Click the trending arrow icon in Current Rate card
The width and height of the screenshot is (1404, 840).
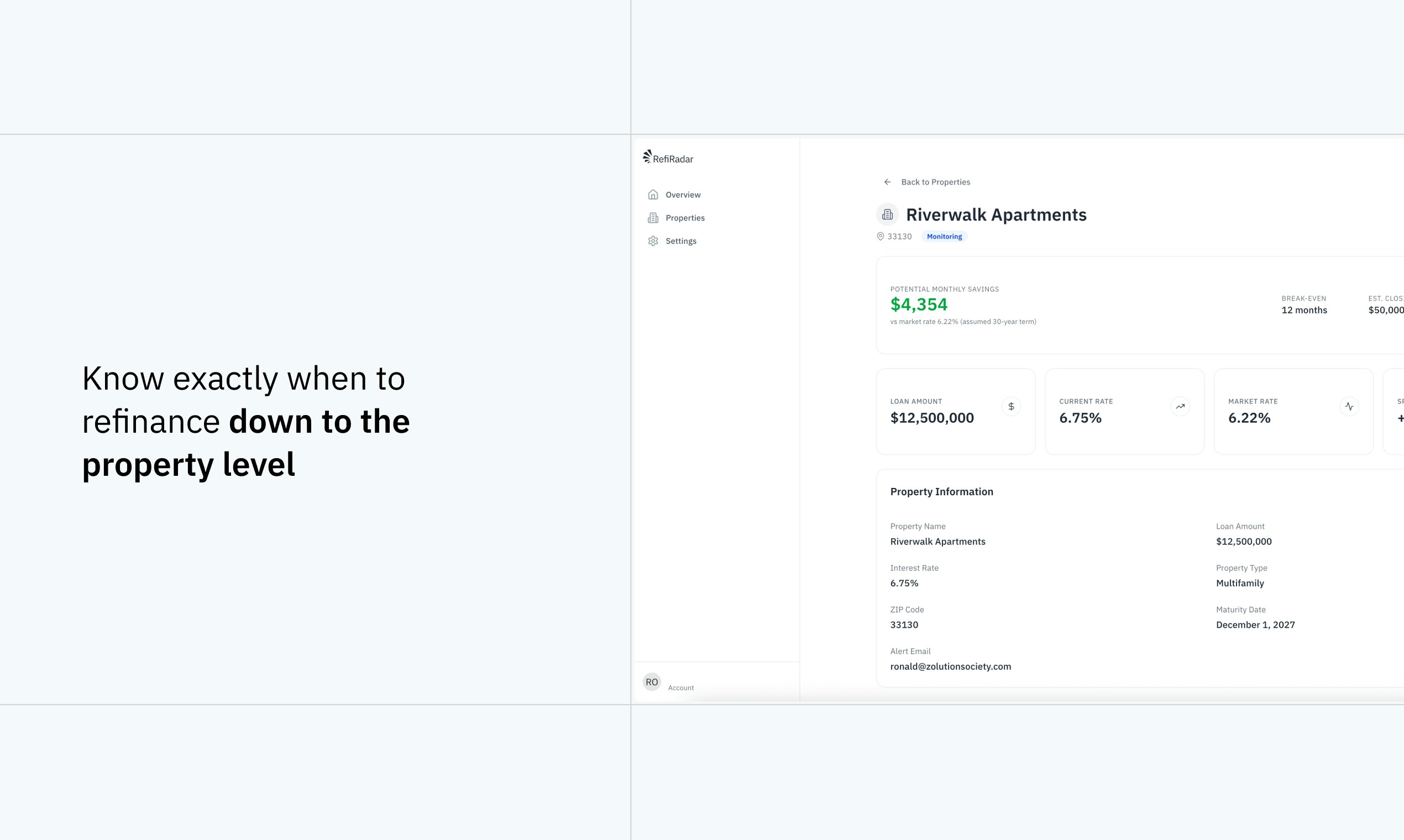[1180, 406]
